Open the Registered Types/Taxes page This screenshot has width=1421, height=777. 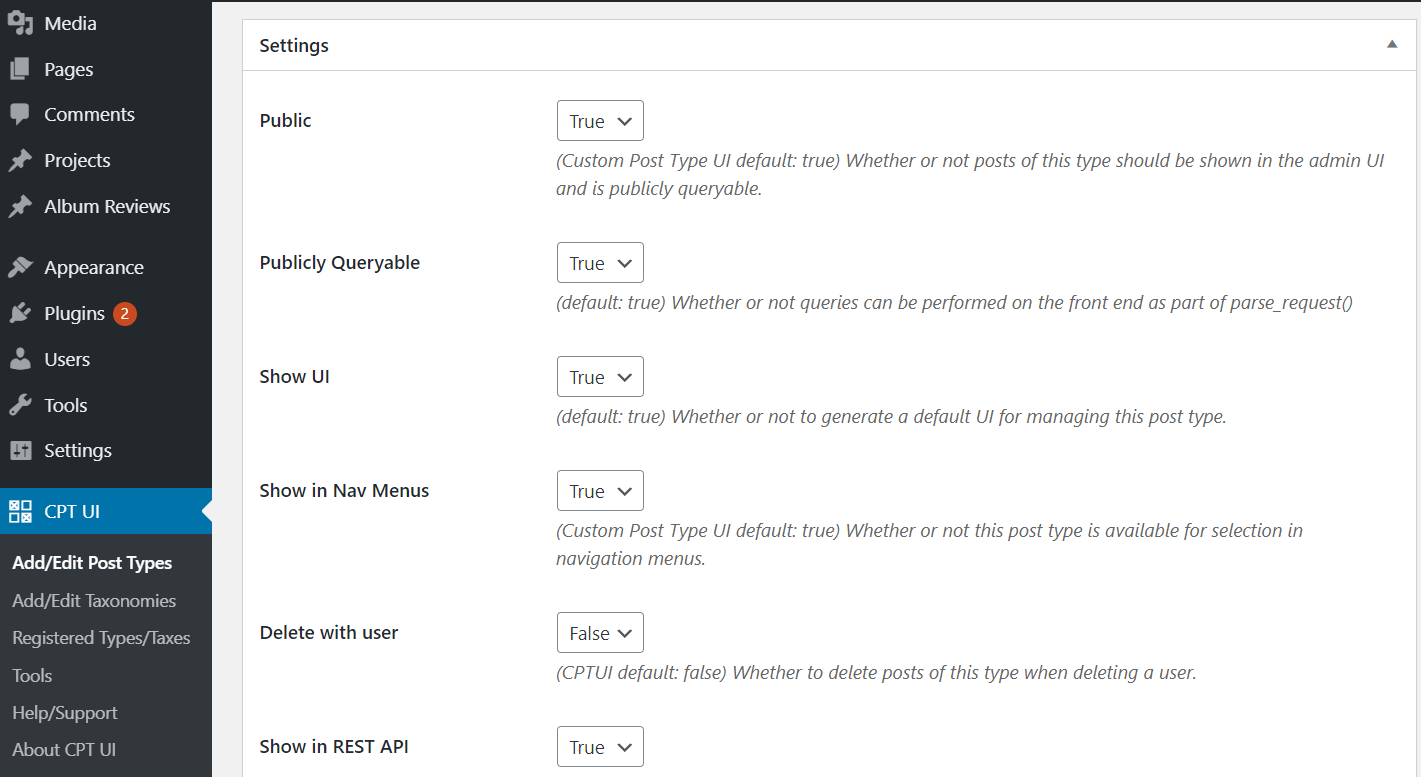point(101,637)
